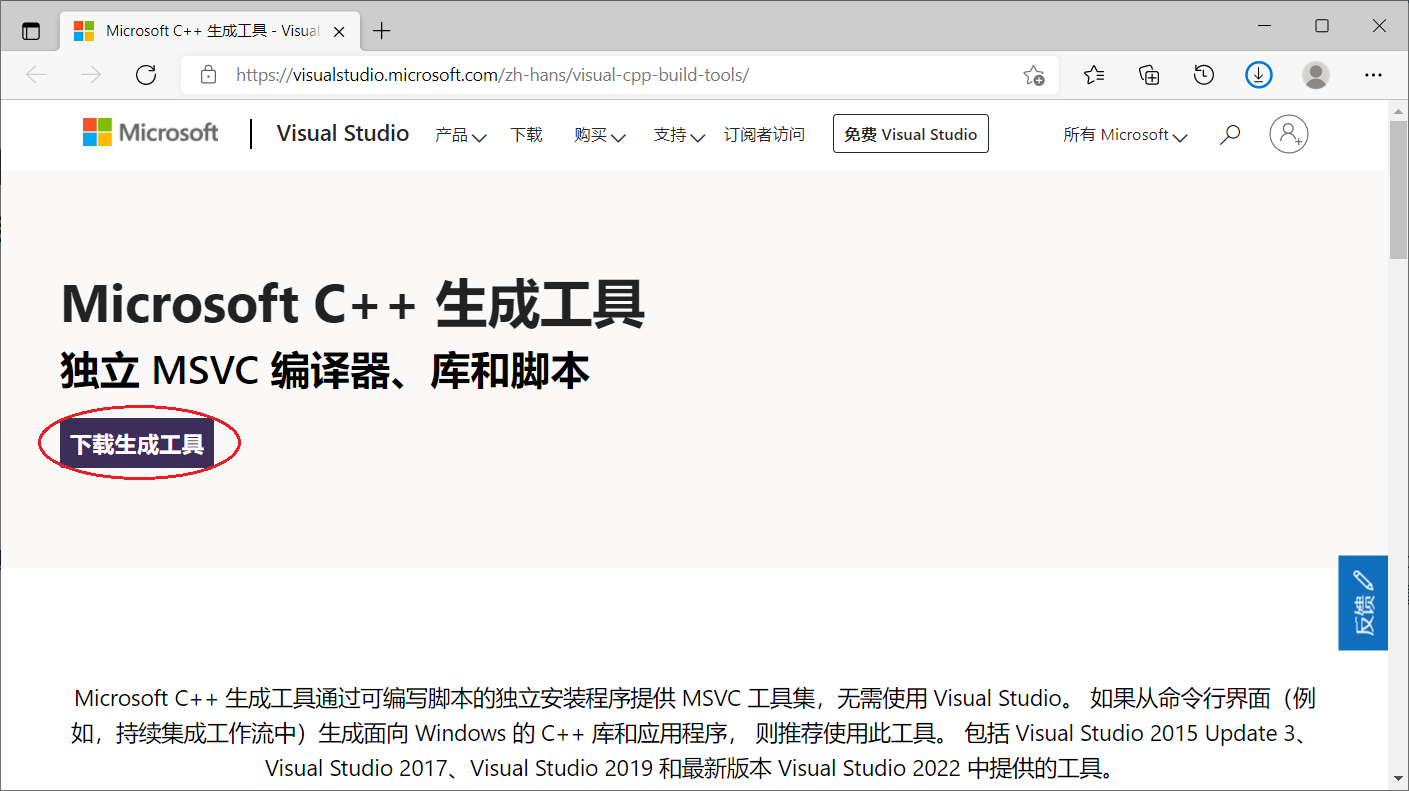Image resolution: width=1409 pixels, height=791 pixels.
Task: Reload the page using the refresh icon
Action: click(146, 74)
